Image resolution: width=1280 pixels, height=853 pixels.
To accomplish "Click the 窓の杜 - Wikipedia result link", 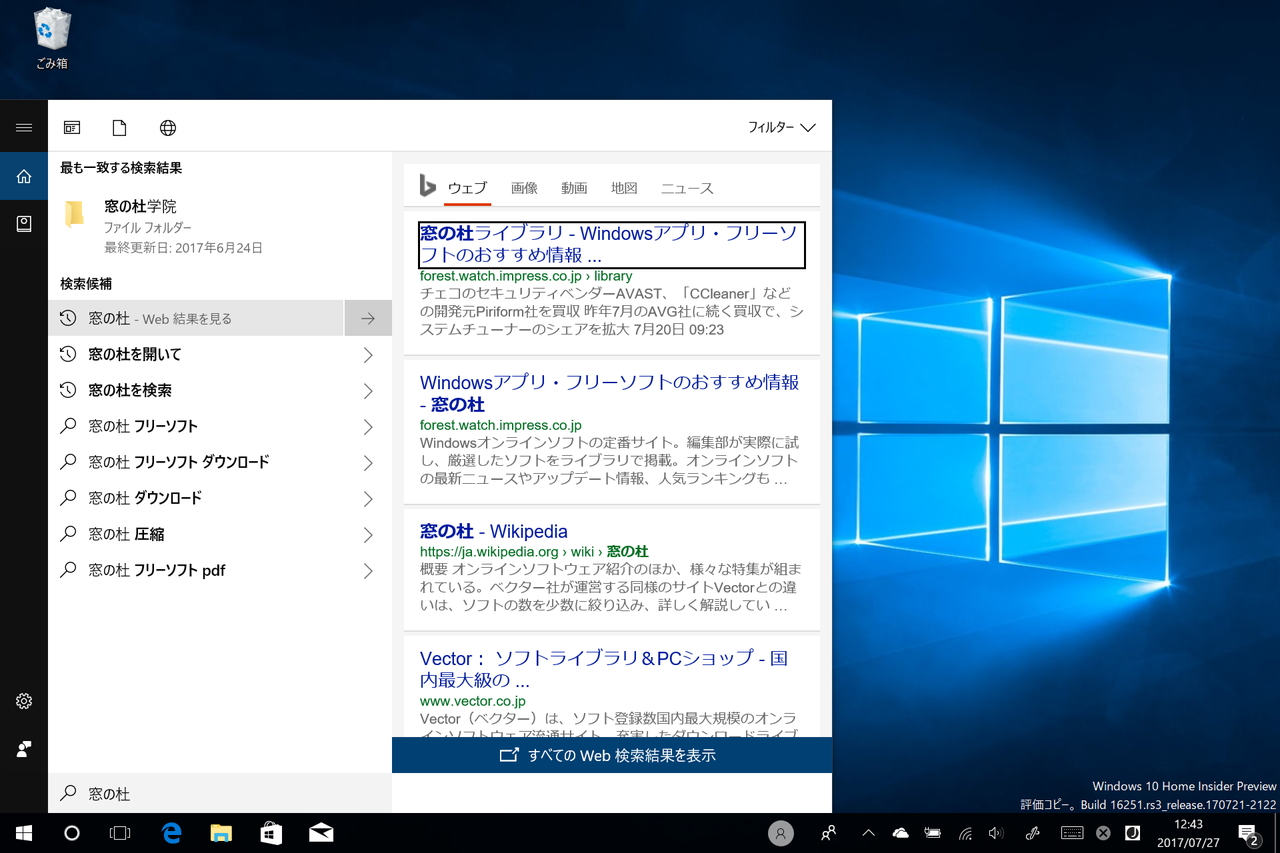I will (x=493, y=531).
